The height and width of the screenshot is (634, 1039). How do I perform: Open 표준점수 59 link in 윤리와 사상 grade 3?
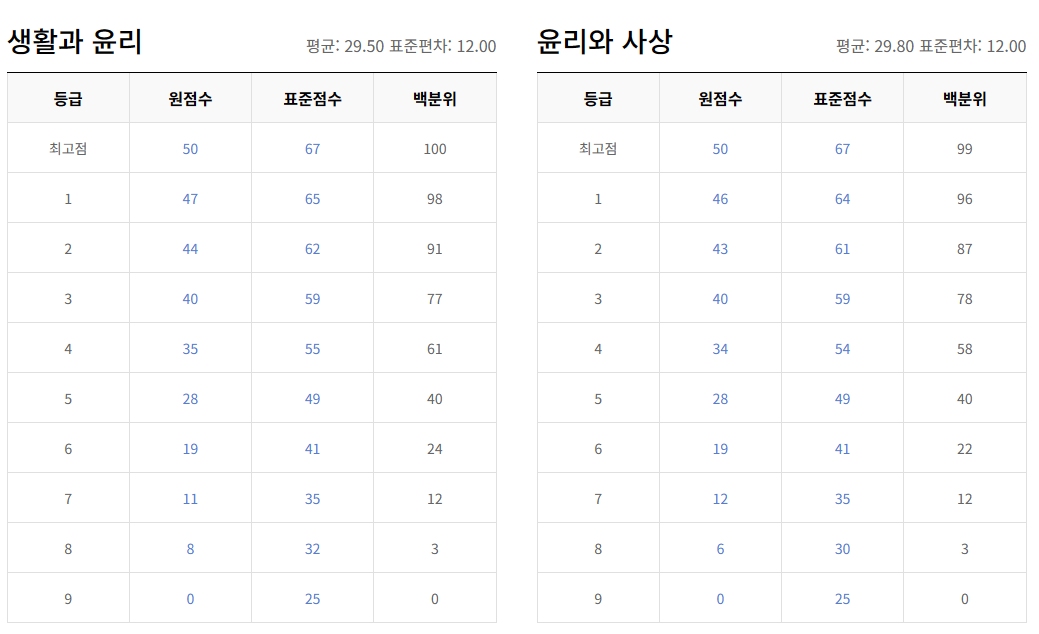point(842,299)
